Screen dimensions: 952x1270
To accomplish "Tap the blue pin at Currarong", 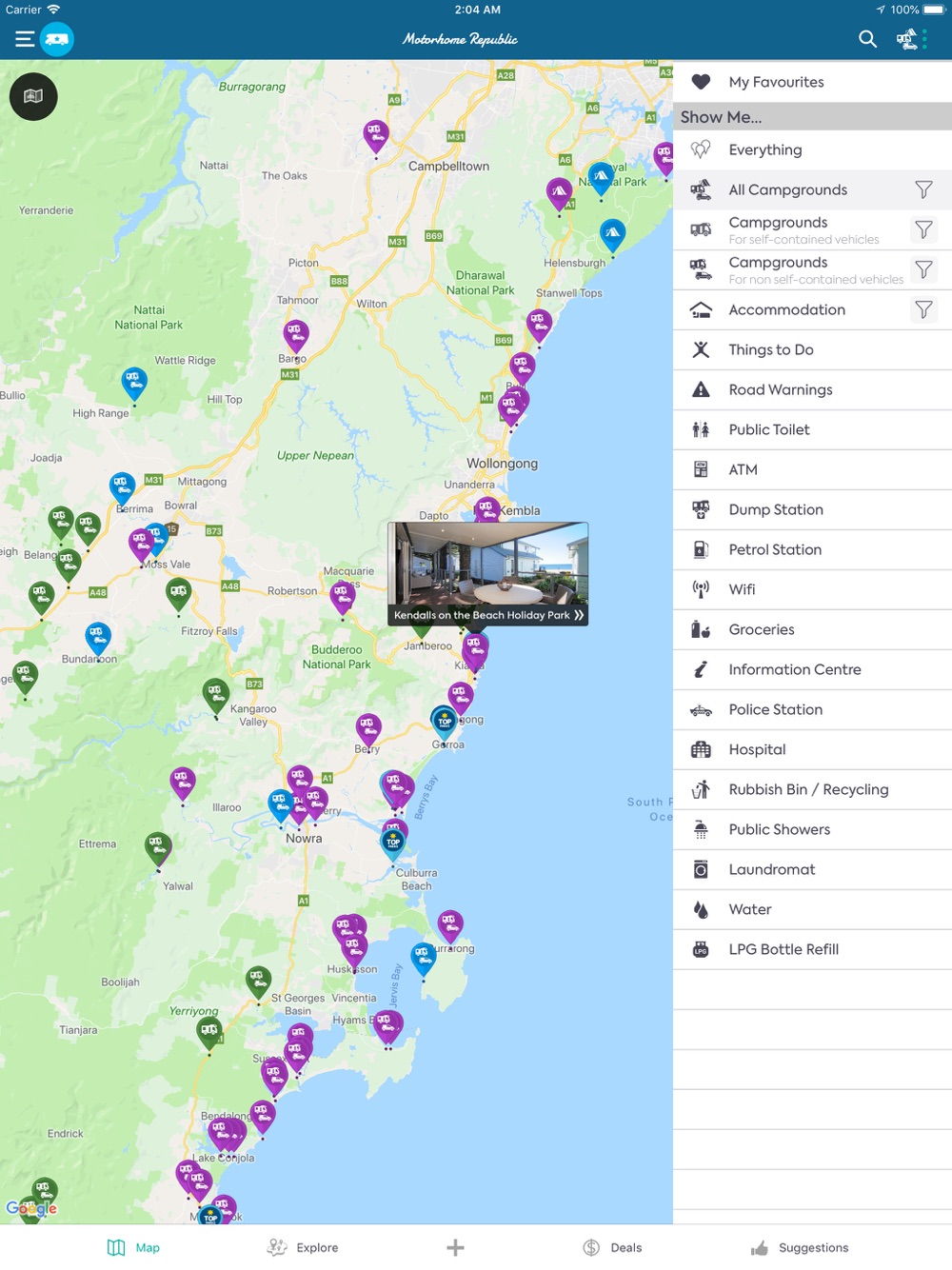I will (x=423, y=957).
